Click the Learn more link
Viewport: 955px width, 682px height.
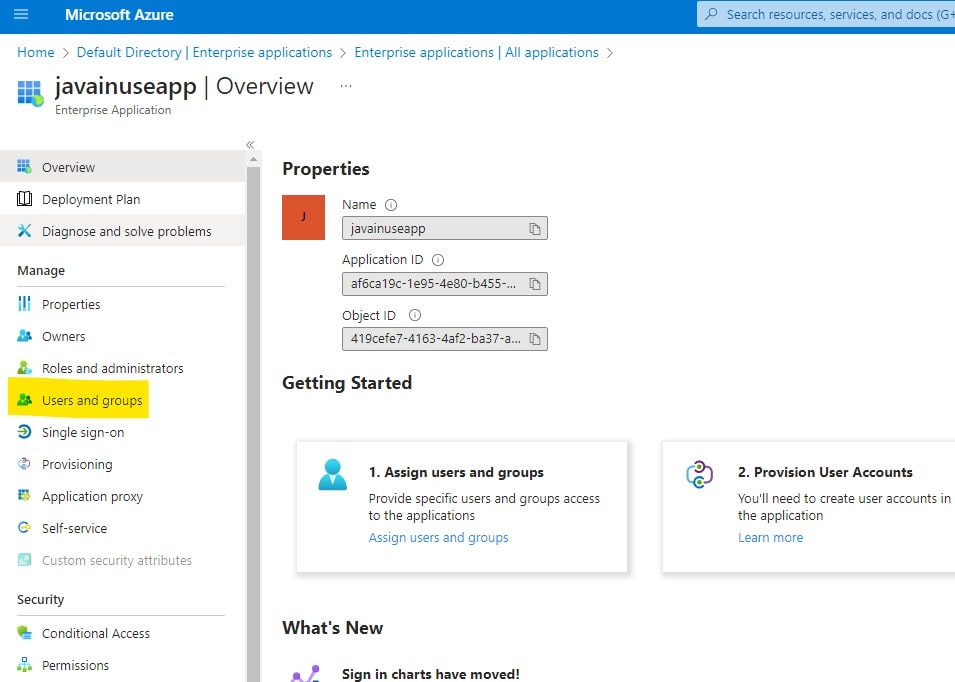[x=770, y=537]
